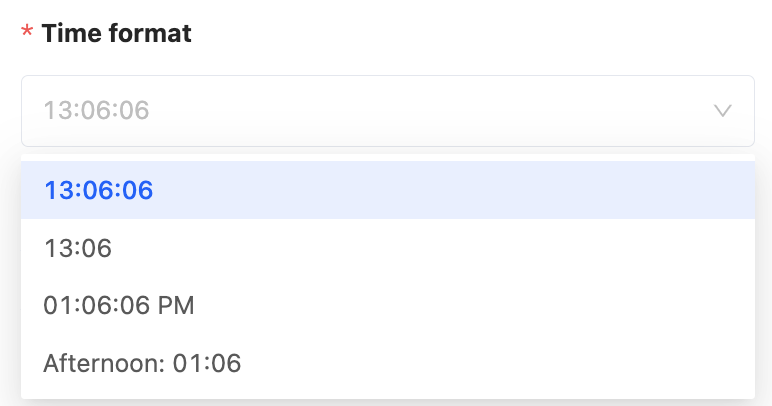This screenshot has width=772, height=406.
Task: Click the red required asterisk
Action: [27, 35]
